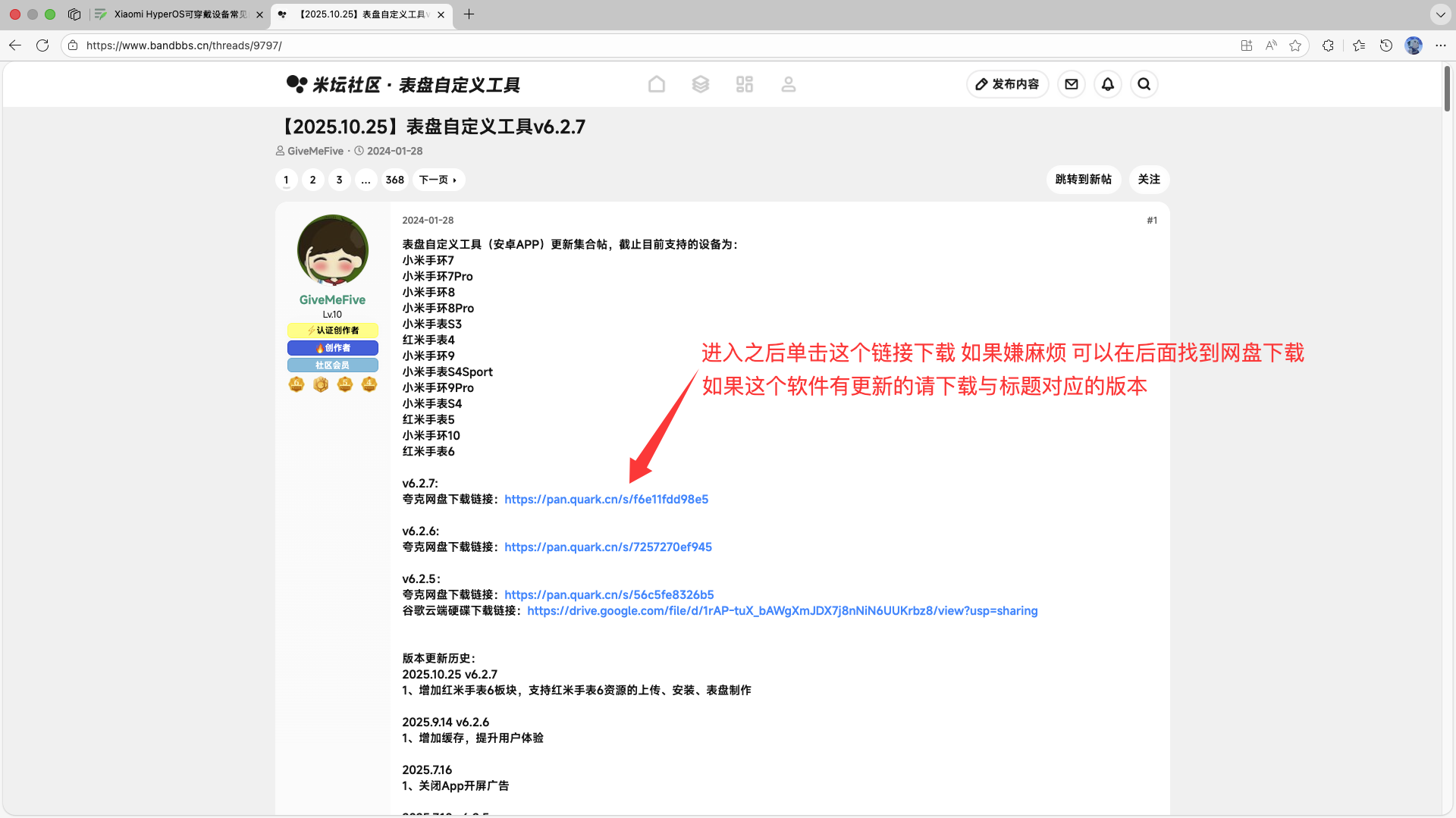Expand the pagination ellipsis page selector
Viewport: 1456px width, 818px height.
pyautogui.click(x=366, y=180)
